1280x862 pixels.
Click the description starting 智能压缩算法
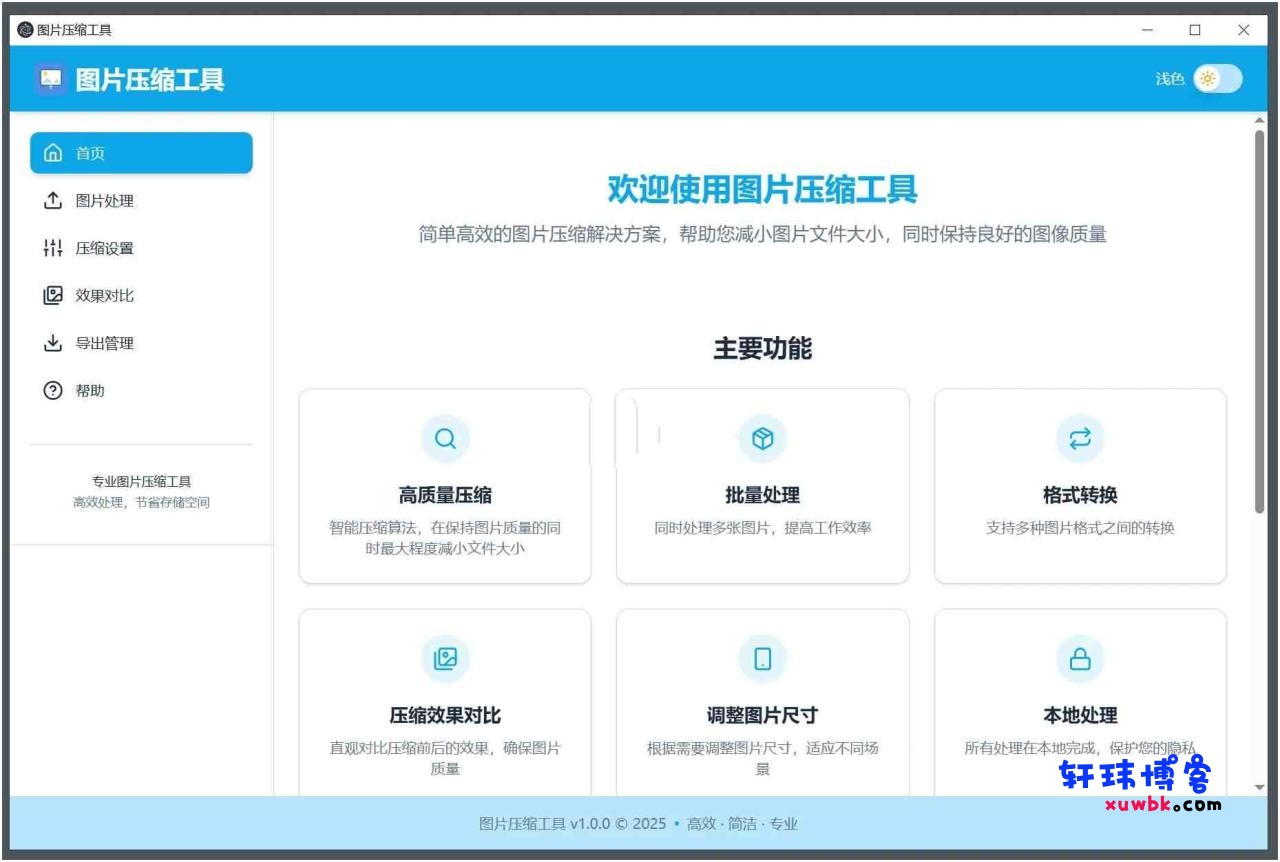(445, 538)
